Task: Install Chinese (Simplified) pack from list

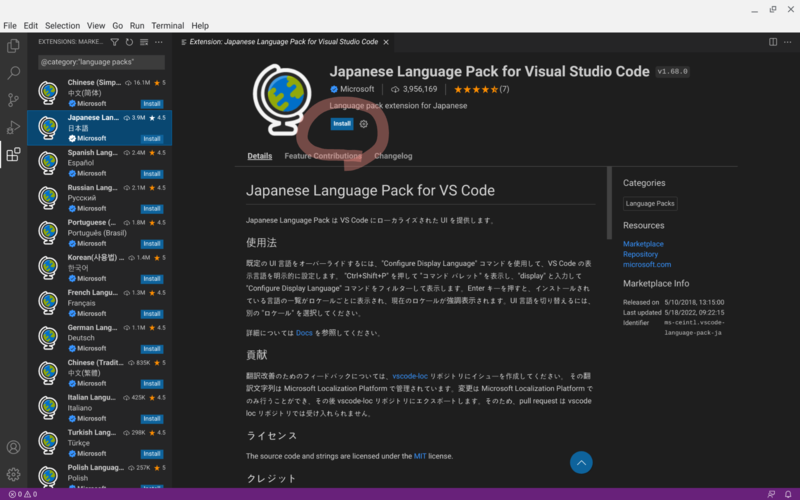Action: click(152, 104)
